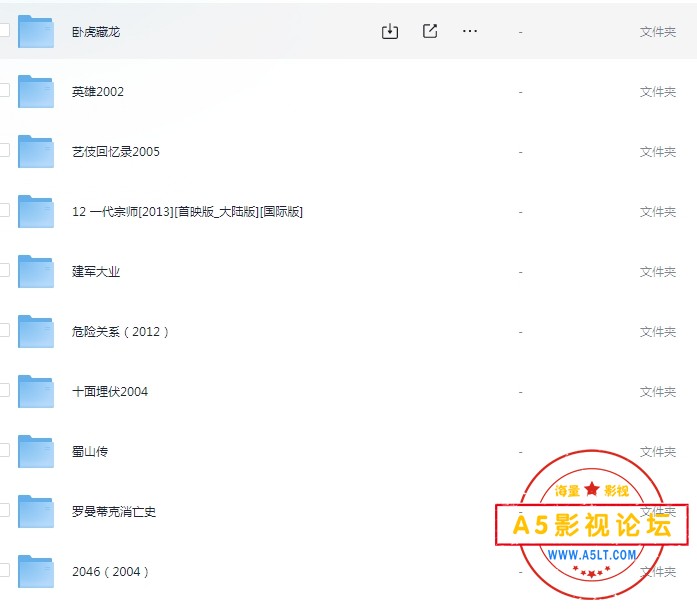Open more options for 卧虎藏龙 row

click(x=470, y=31)
